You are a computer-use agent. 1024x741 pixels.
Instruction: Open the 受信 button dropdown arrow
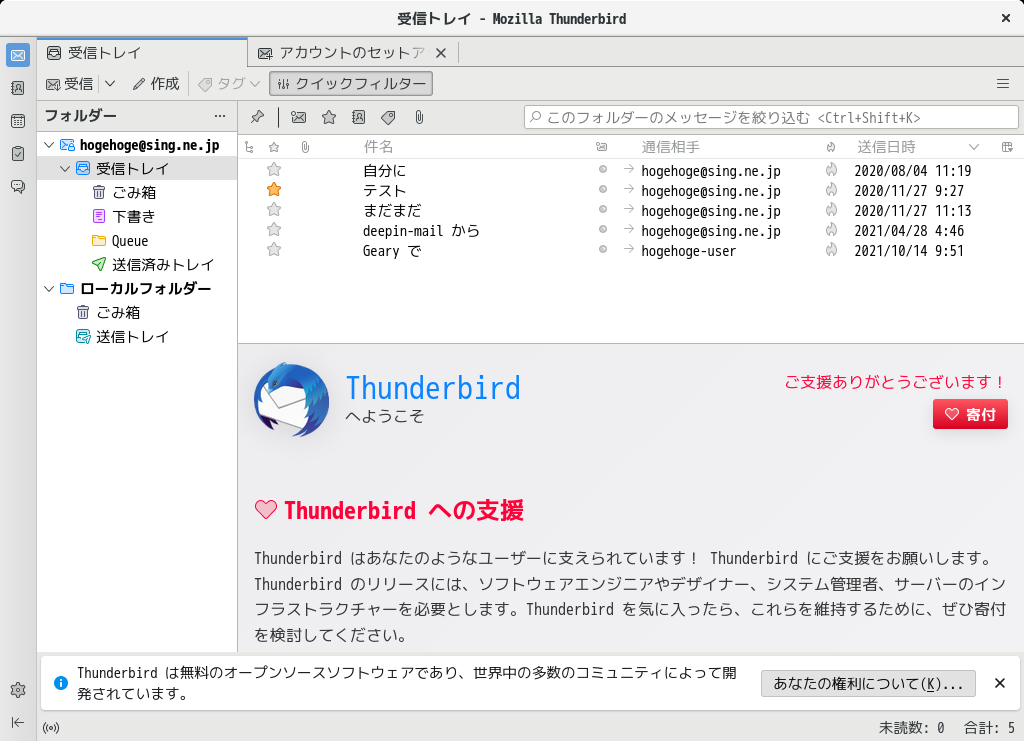click(x=110, y=84)
